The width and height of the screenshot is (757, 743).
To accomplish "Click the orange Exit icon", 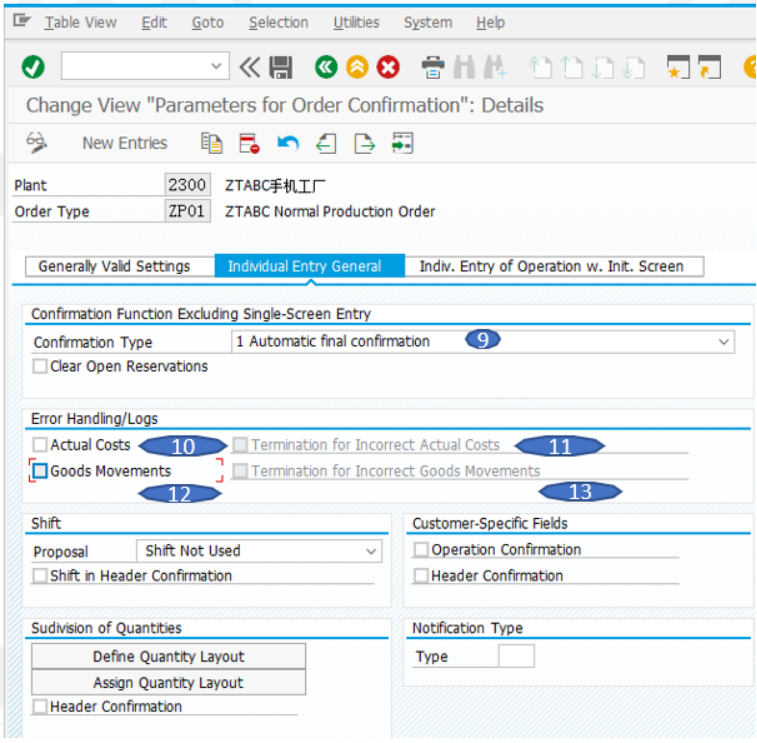I will [x=357, y=67].
